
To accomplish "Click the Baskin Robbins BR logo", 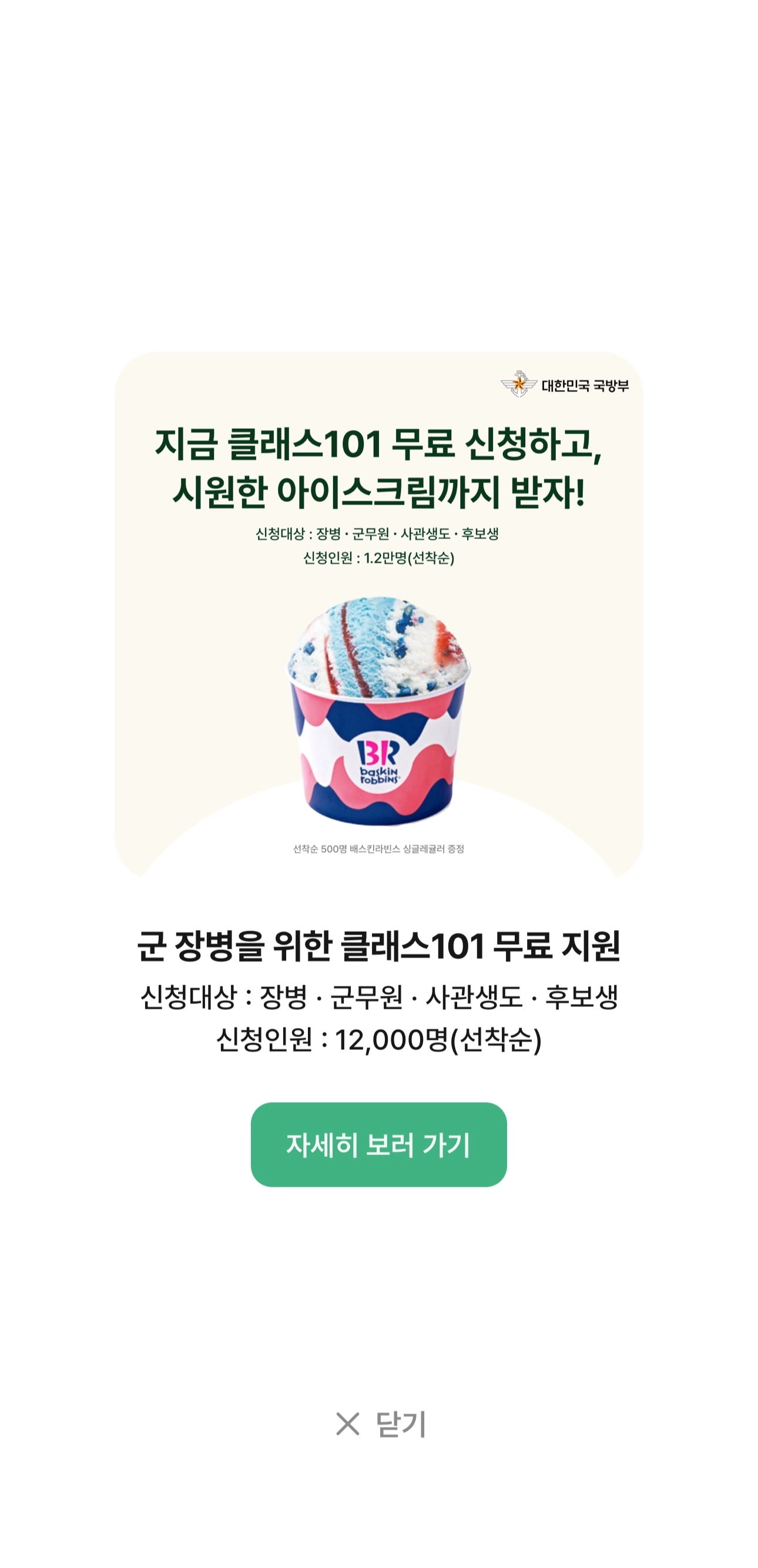I will (x=378, y=761).
